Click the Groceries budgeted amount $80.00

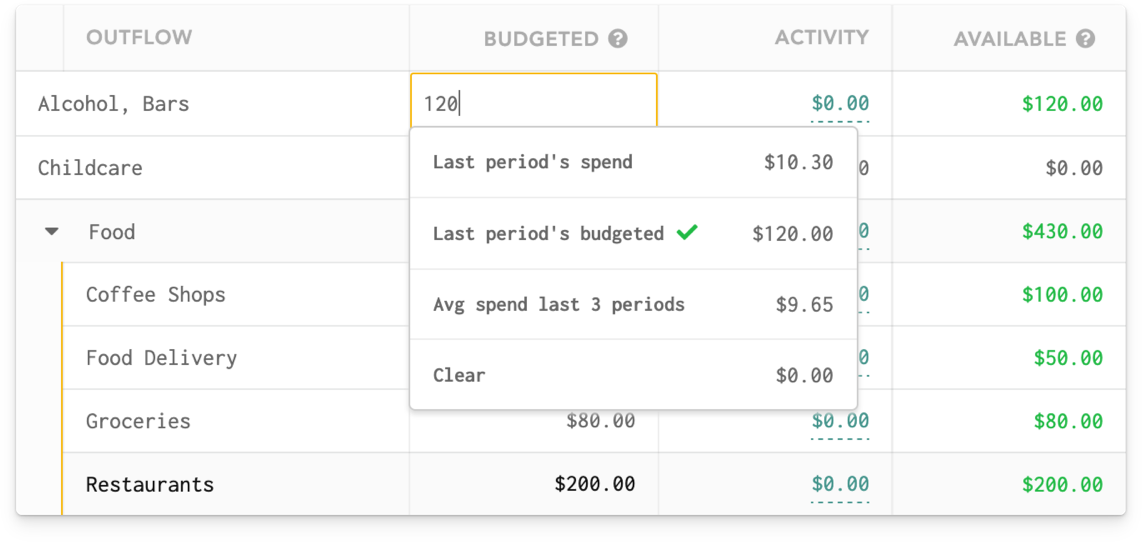[x=600, y=421]
